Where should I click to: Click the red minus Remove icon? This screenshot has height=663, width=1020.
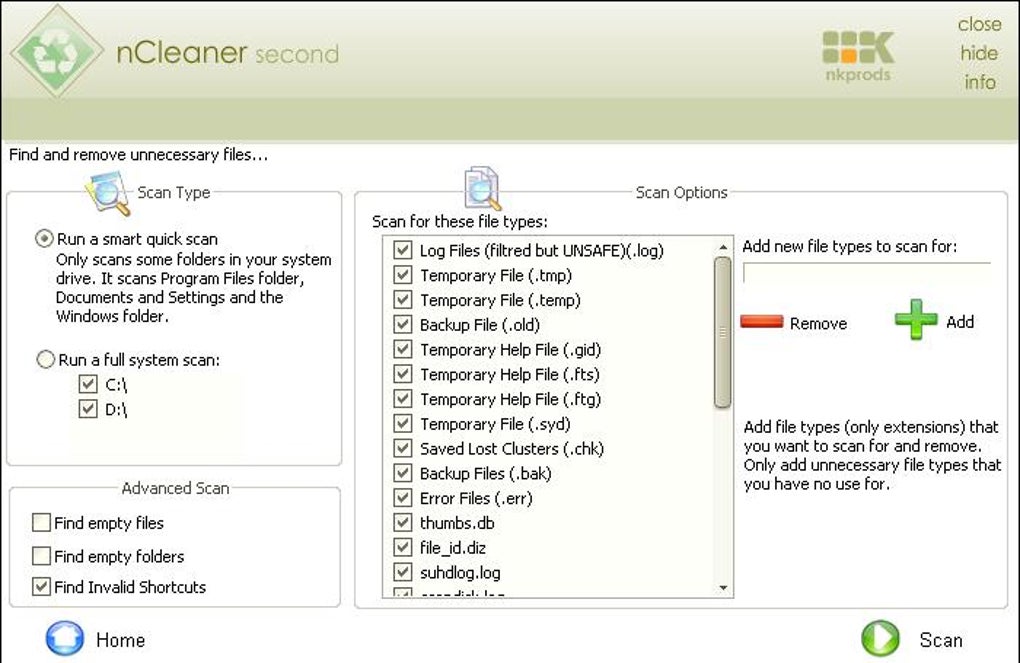point(762,321)
